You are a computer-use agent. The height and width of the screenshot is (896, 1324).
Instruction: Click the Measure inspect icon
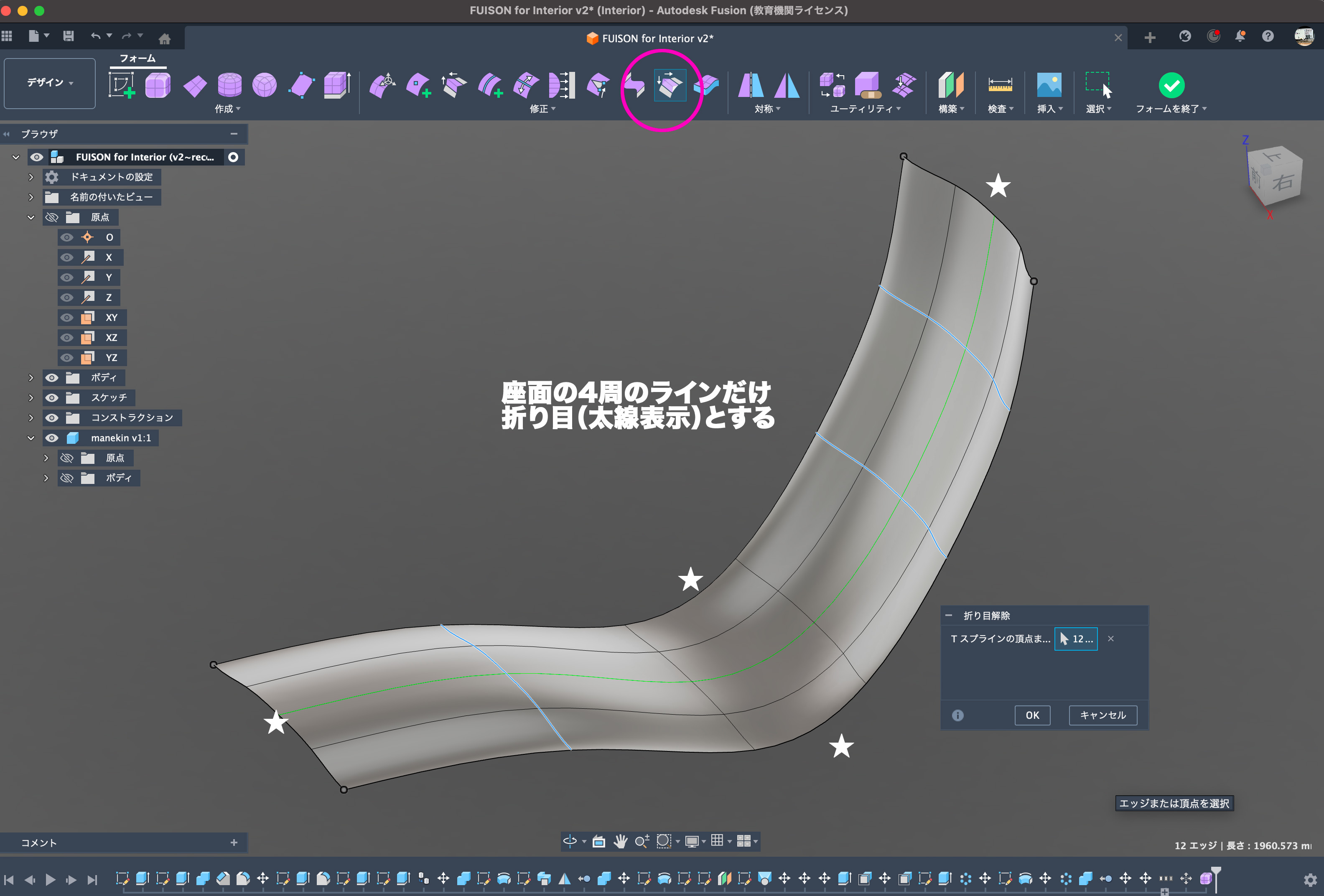pos(1000,85)
